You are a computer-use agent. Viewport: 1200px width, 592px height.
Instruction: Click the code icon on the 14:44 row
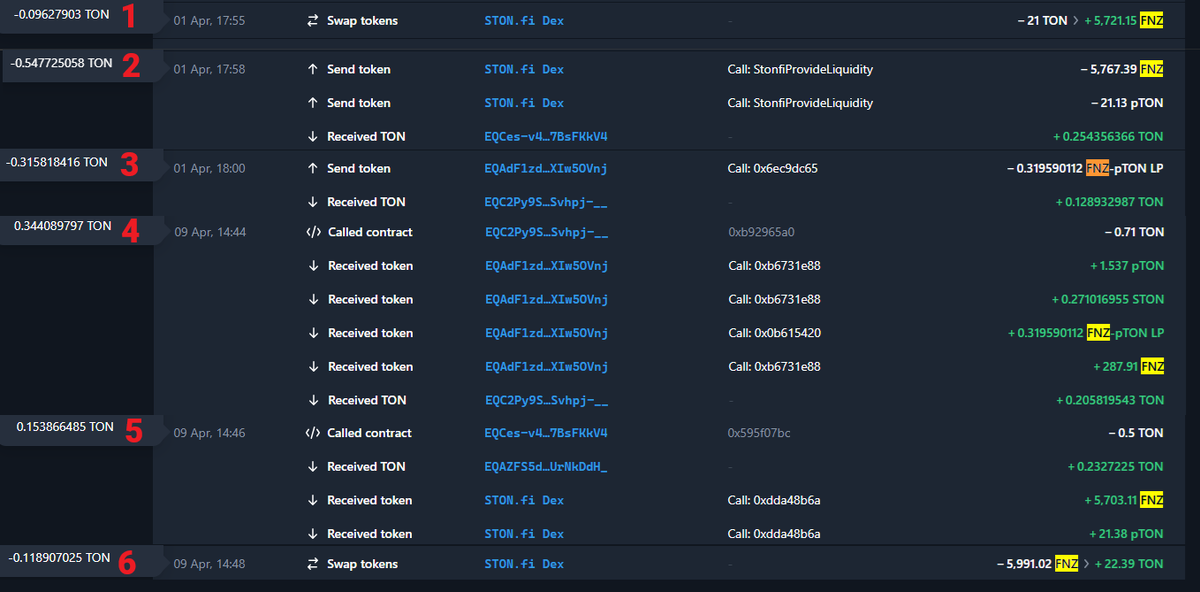313,232
